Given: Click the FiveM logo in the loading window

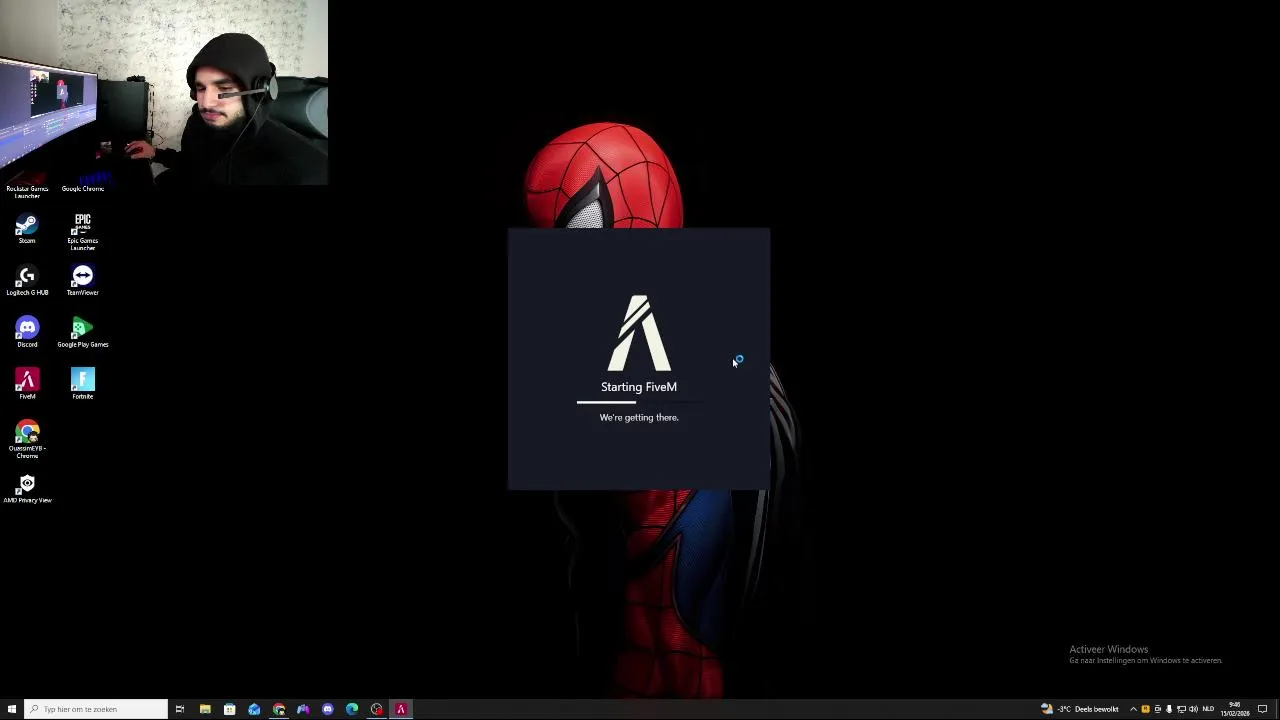Looking at the screenshot, I should [x=639, y=333].
